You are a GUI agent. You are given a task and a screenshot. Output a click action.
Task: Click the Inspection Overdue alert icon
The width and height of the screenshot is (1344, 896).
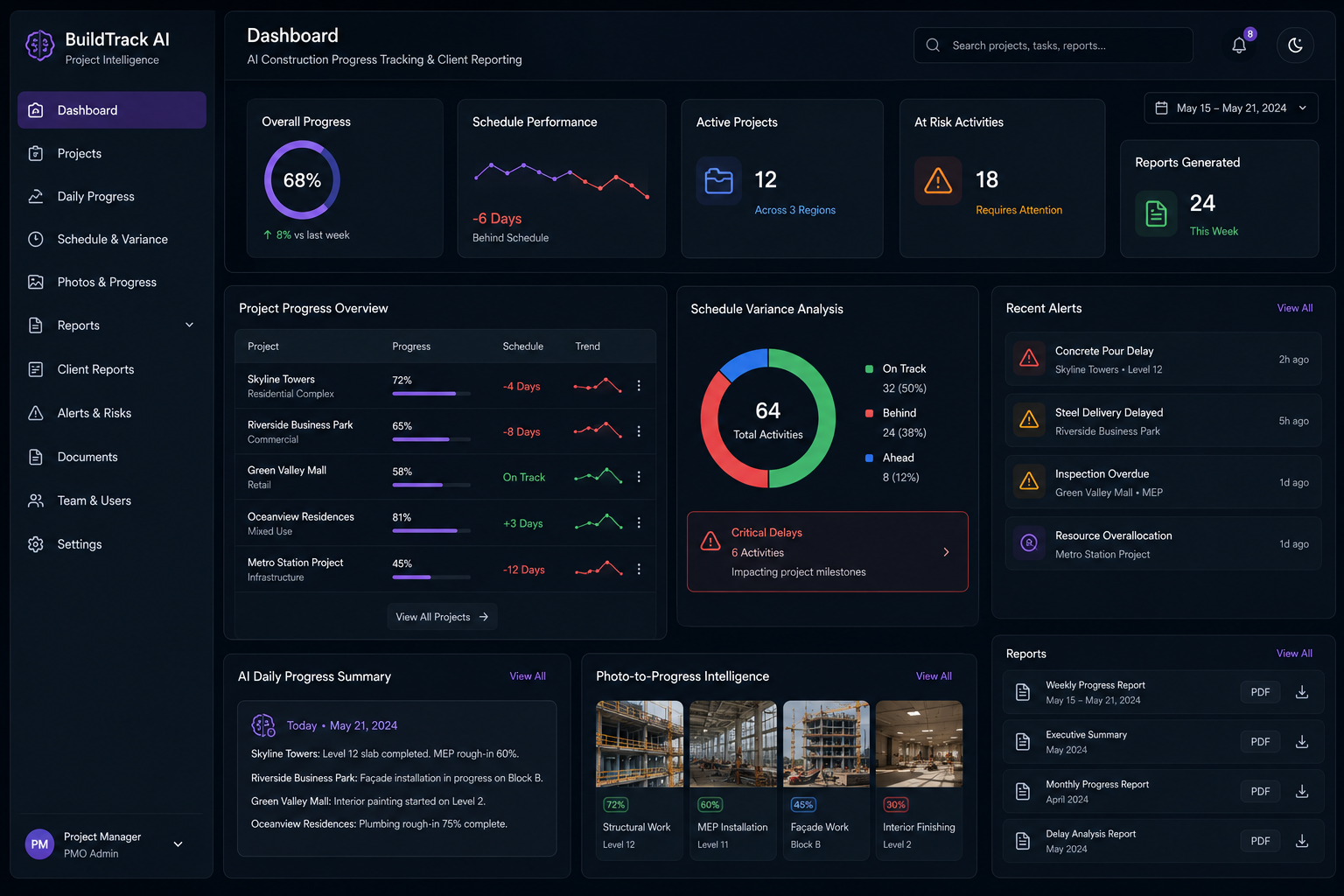[x=1029, y=482]
